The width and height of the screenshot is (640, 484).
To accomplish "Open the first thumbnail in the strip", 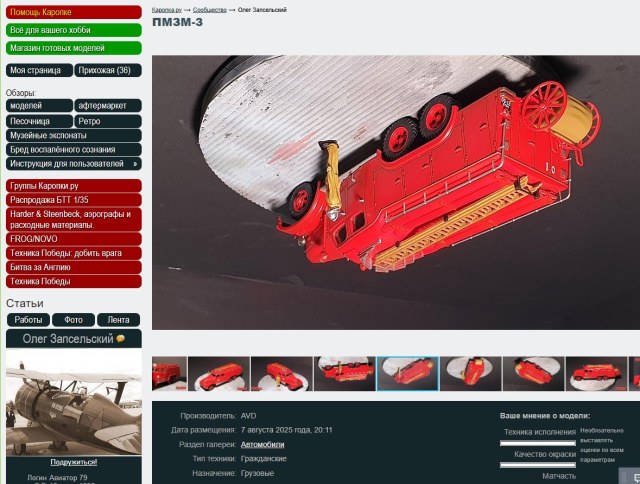I will 169,374.
